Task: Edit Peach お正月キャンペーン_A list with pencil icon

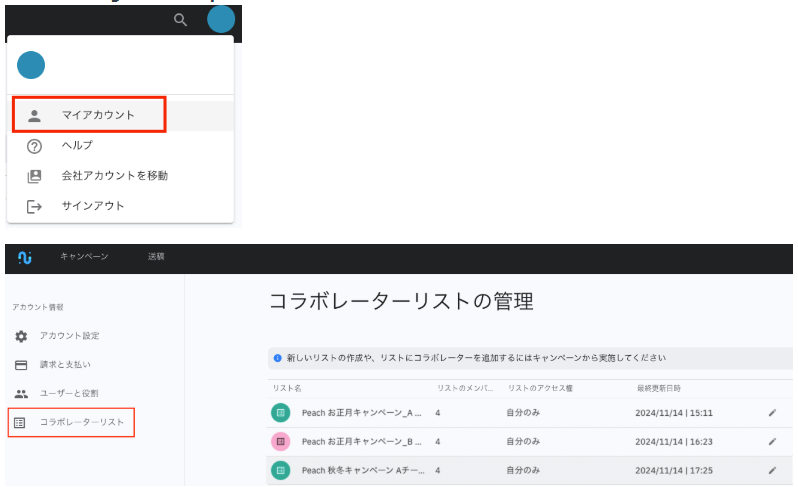Action: click(x=772, y=412)
